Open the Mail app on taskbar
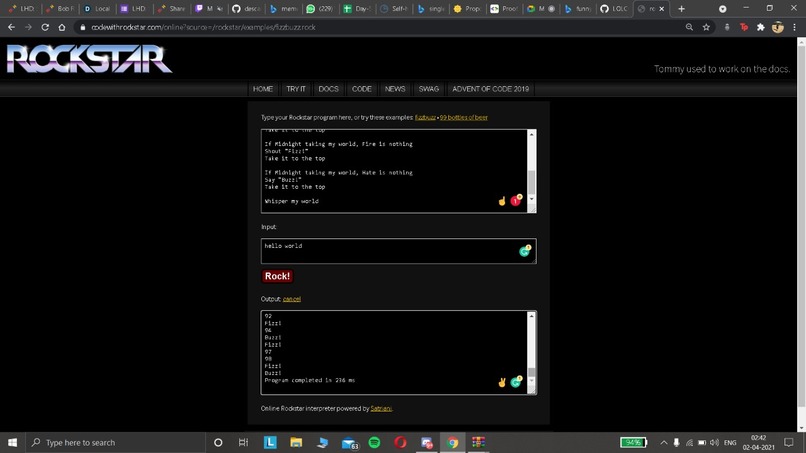 click(349, 443)
